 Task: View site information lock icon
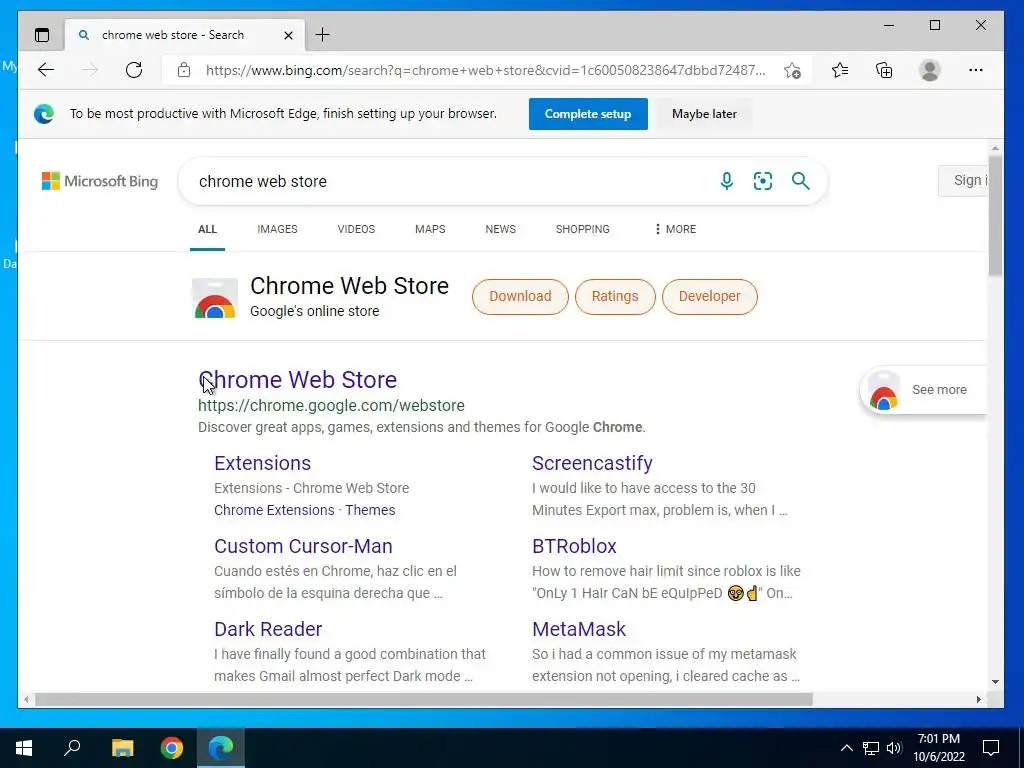coord(184,70)
